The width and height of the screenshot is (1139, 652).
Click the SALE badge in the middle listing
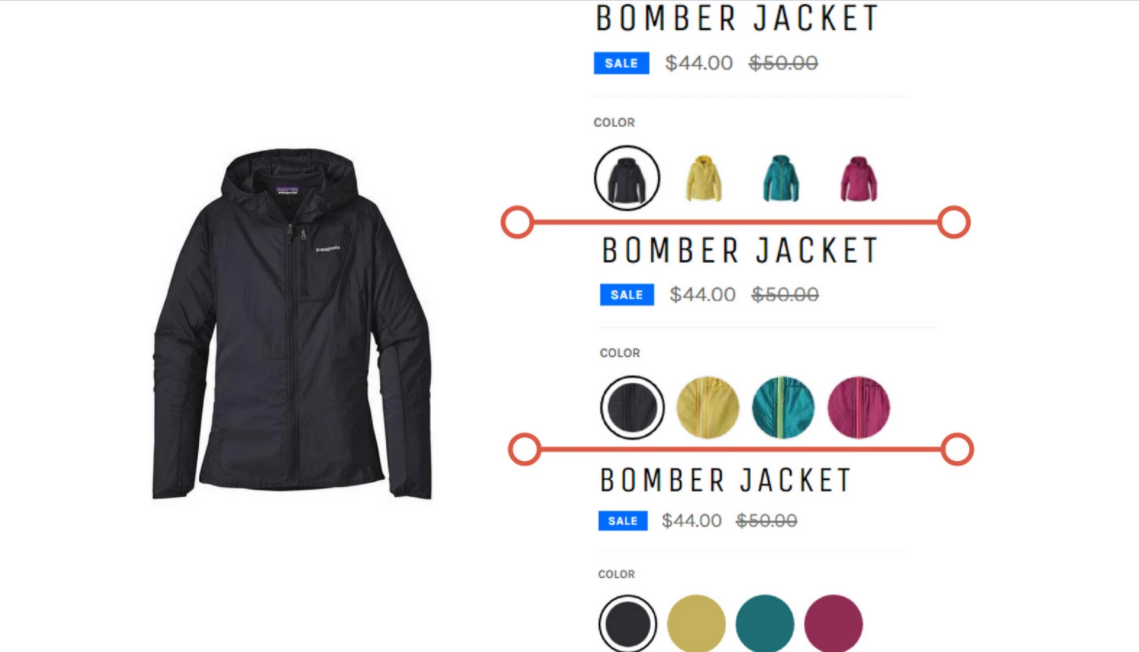pos(627,295)
